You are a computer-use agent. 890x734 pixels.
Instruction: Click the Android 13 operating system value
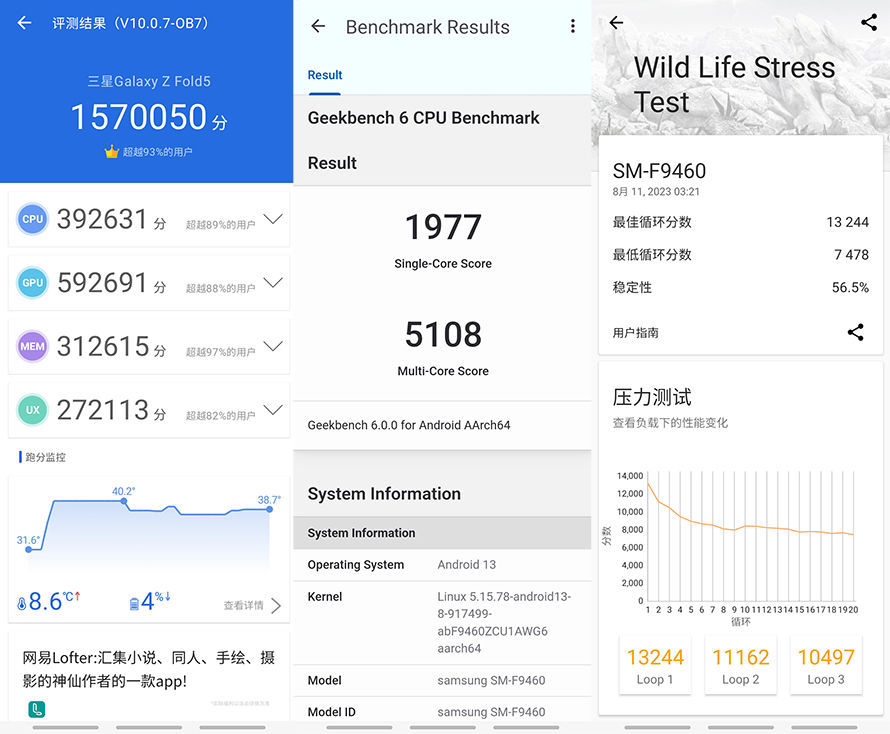467,565
